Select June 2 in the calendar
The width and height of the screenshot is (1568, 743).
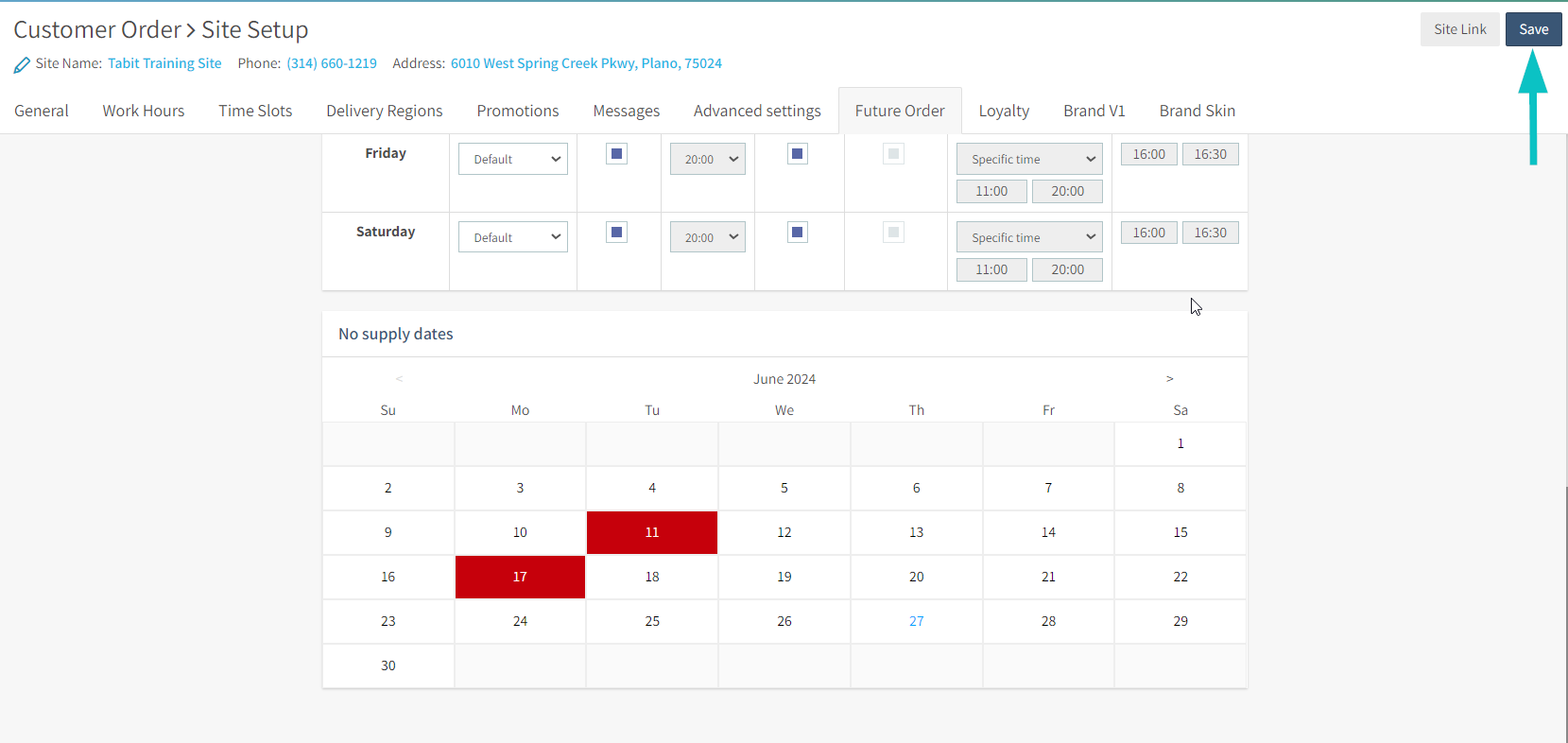tap(388, 488)
